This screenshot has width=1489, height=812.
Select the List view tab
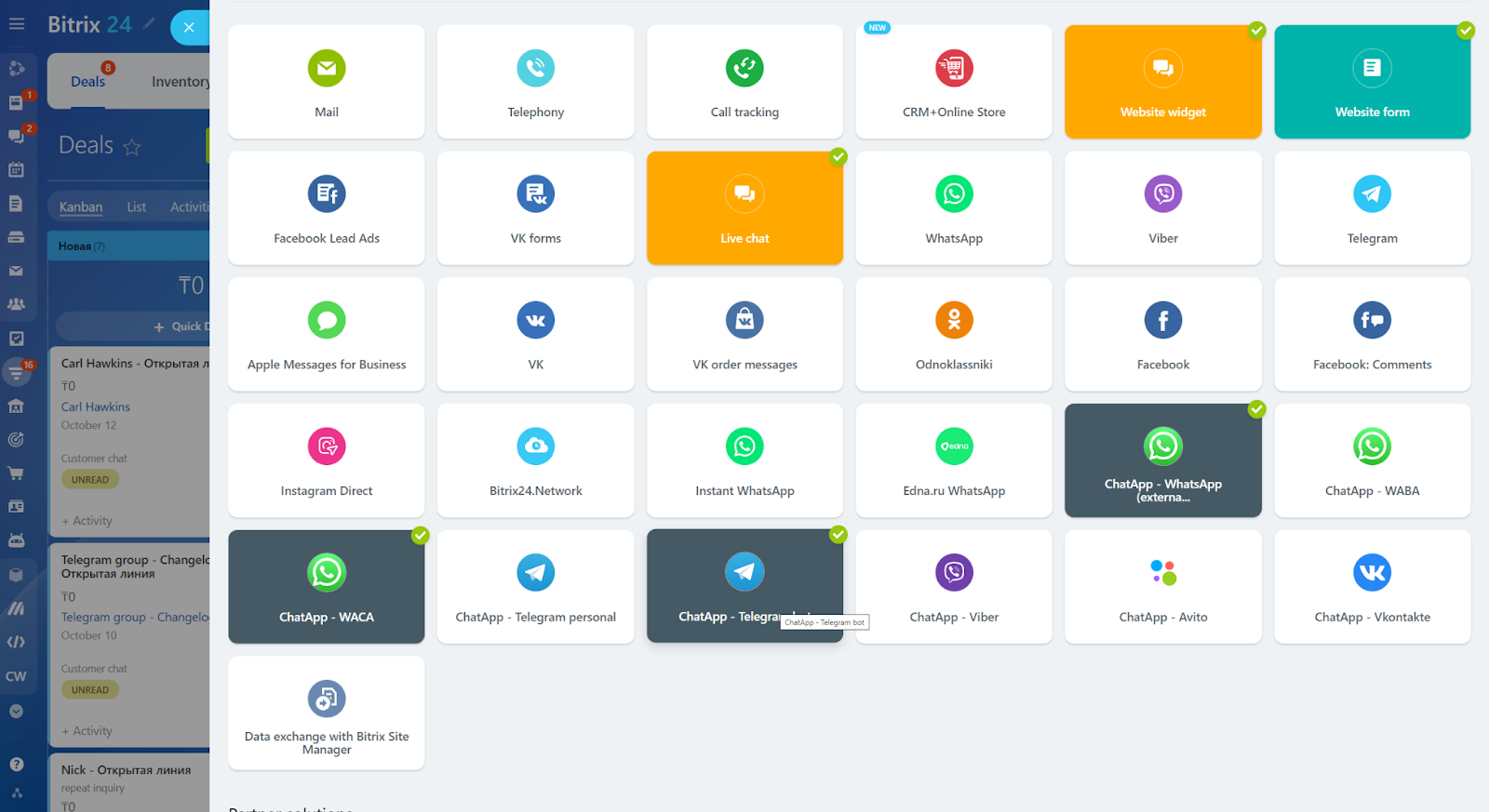click(137, 206)
